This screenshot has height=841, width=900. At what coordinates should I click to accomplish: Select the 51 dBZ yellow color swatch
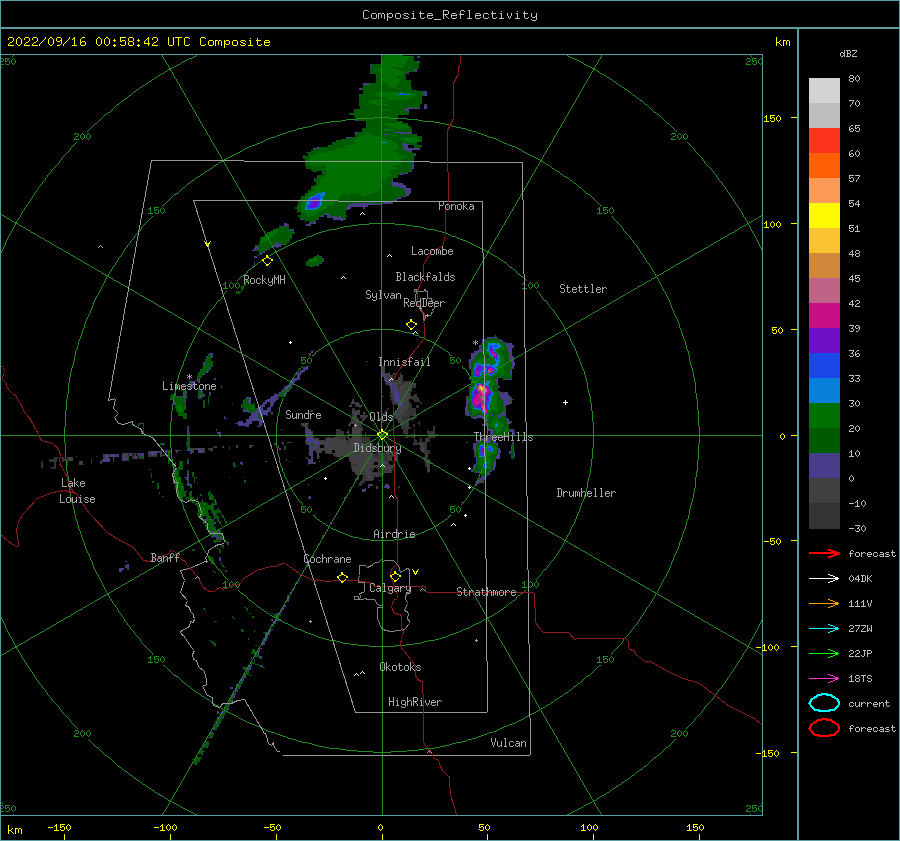click(824, 215)
